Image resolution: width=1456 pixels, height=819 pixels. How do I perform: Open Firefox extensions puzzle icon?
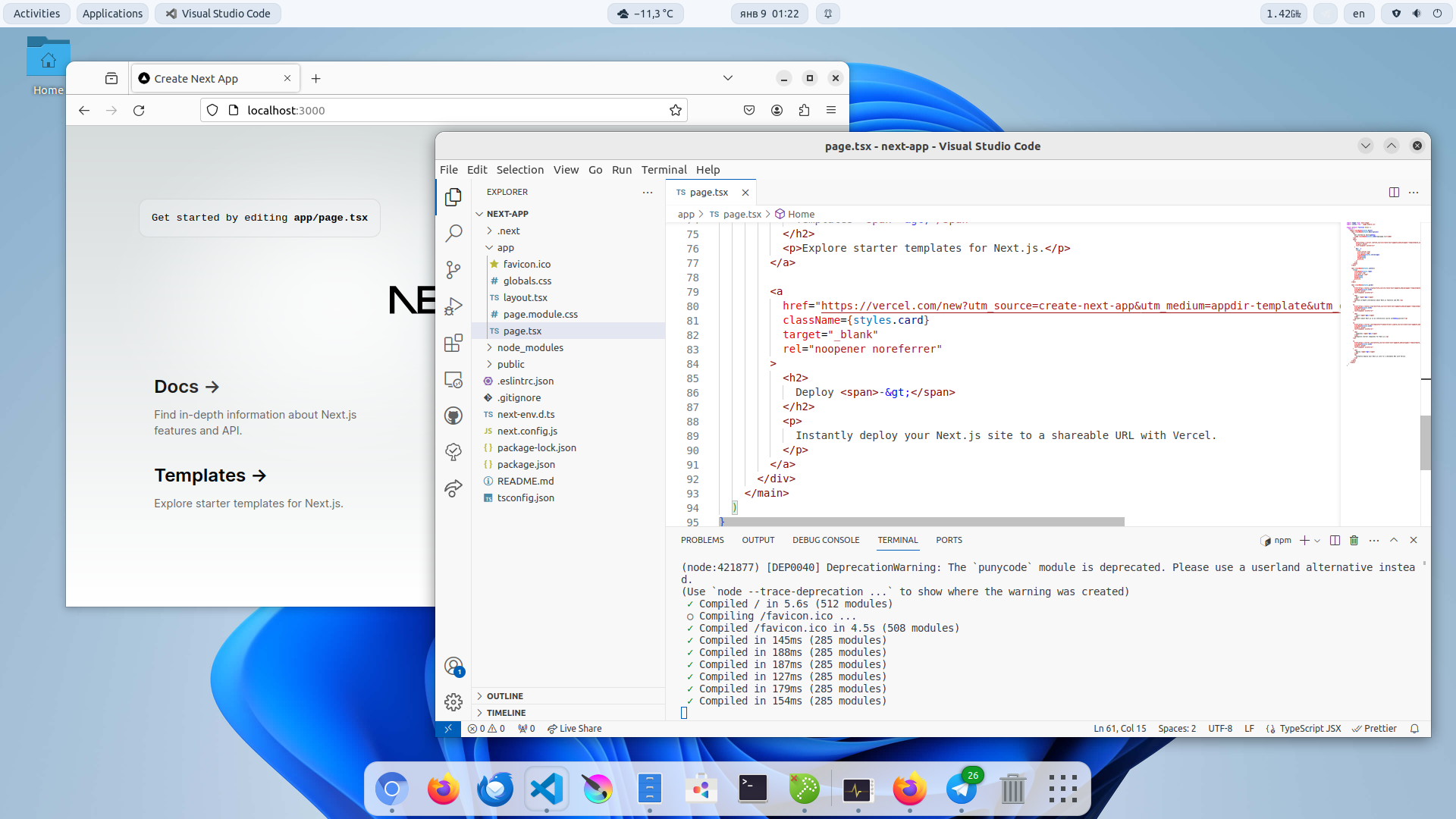pos(804,111)
